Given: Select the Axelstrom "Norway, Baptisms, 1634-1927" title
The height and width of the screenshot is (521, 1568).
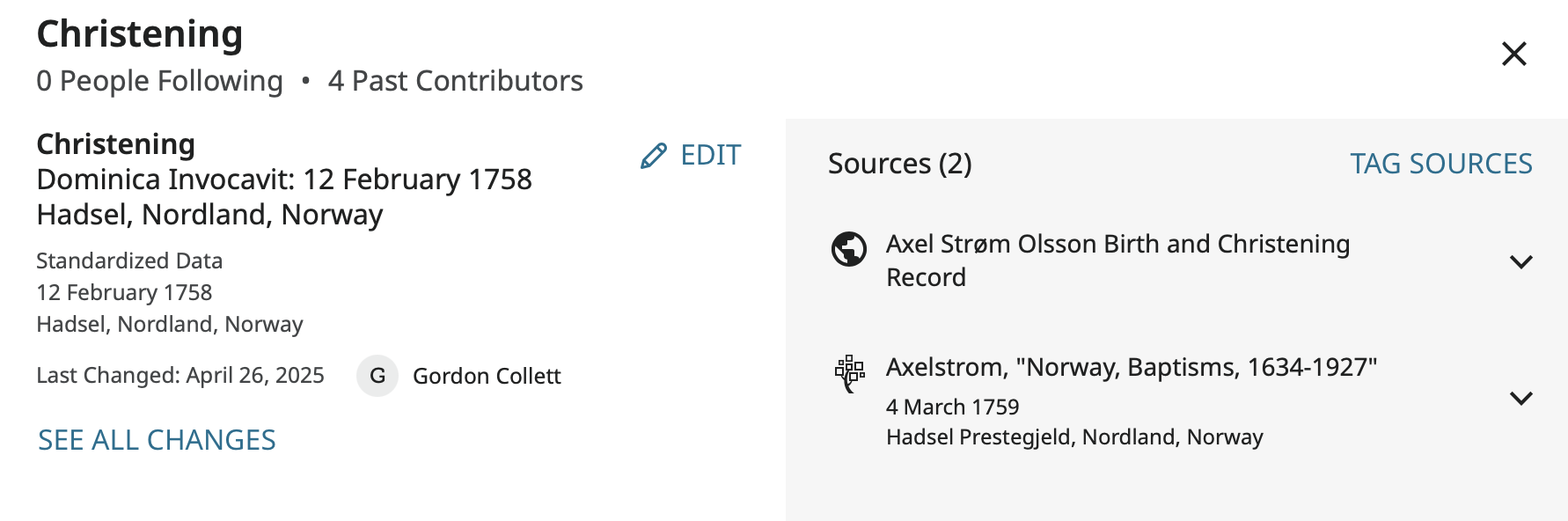Looking at the screenshot, I should pos(1131,367).
